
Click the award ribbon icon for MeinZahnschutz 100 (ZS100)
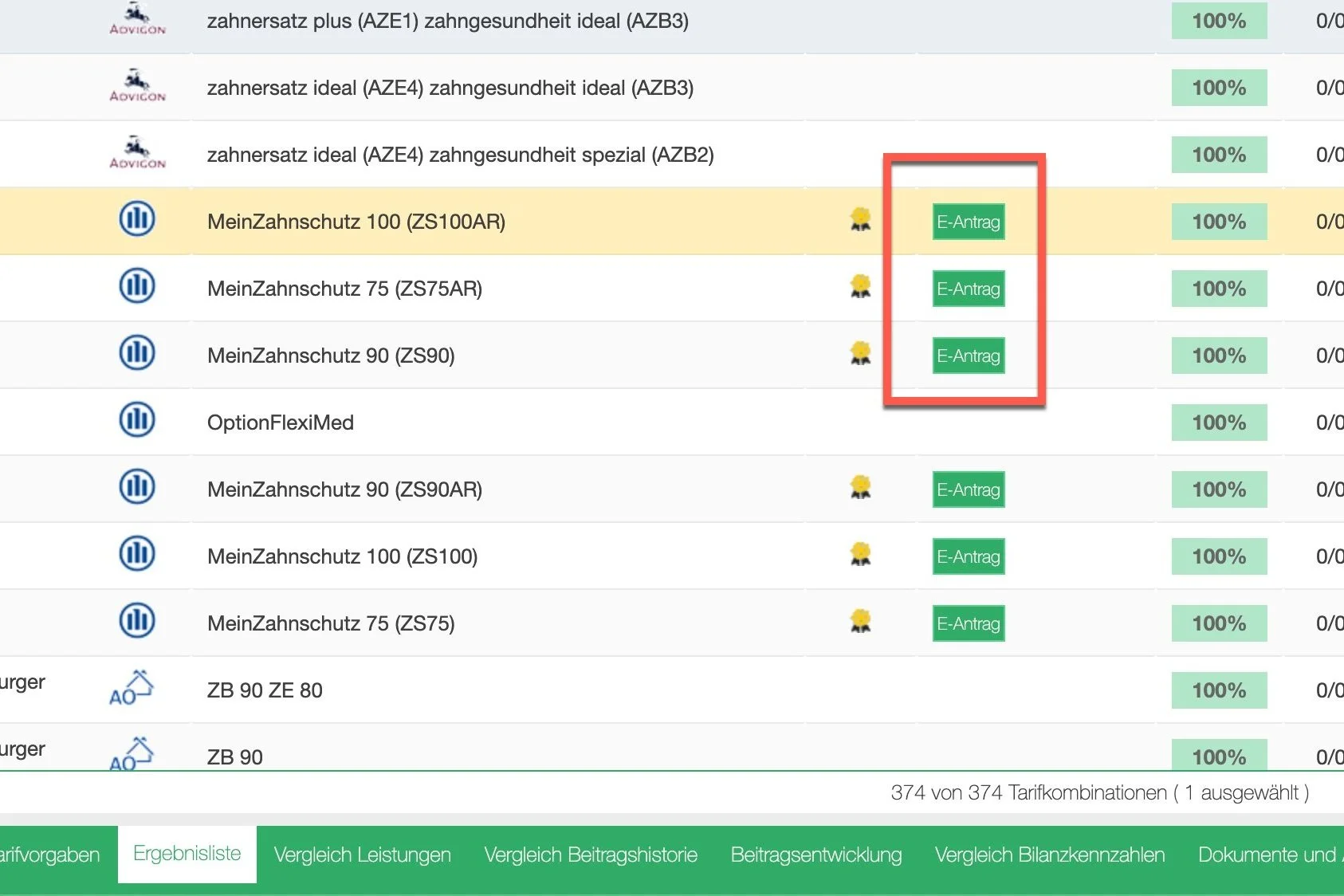pyautogui.click(x=860, y=554)
